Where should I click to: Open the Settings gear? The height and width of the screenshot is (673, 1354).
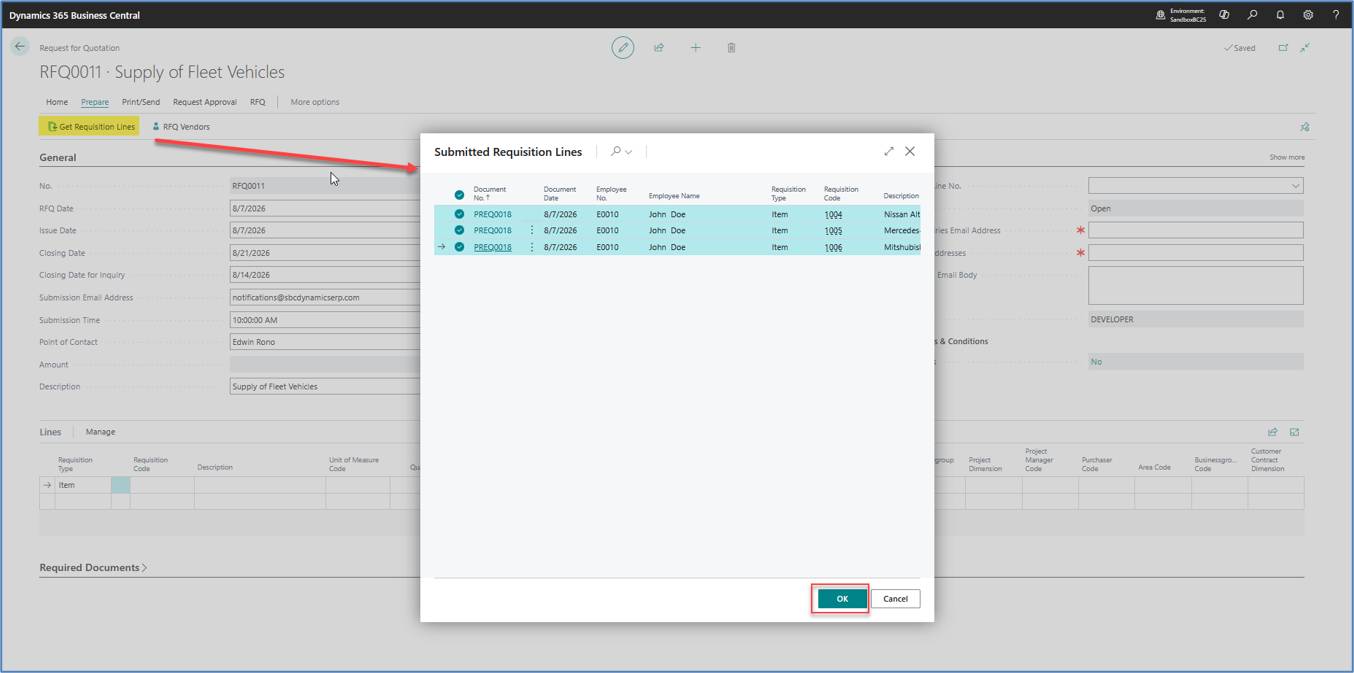(x=1308, y=15)
